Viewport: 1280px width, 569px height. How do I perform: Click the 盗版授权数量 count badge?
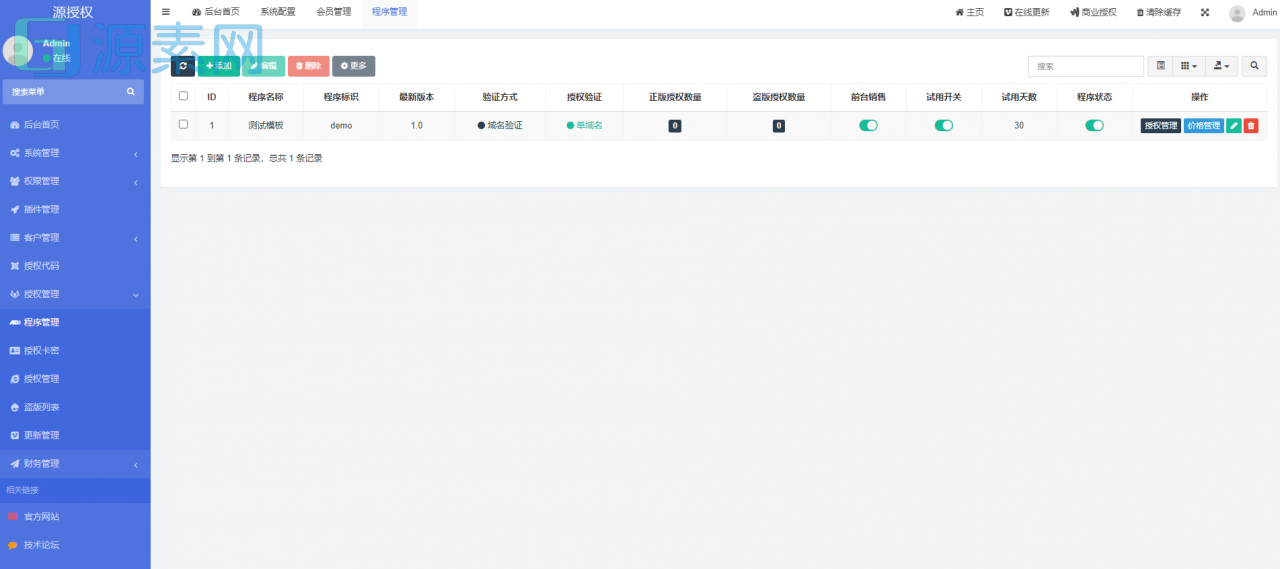click(779, 126)
